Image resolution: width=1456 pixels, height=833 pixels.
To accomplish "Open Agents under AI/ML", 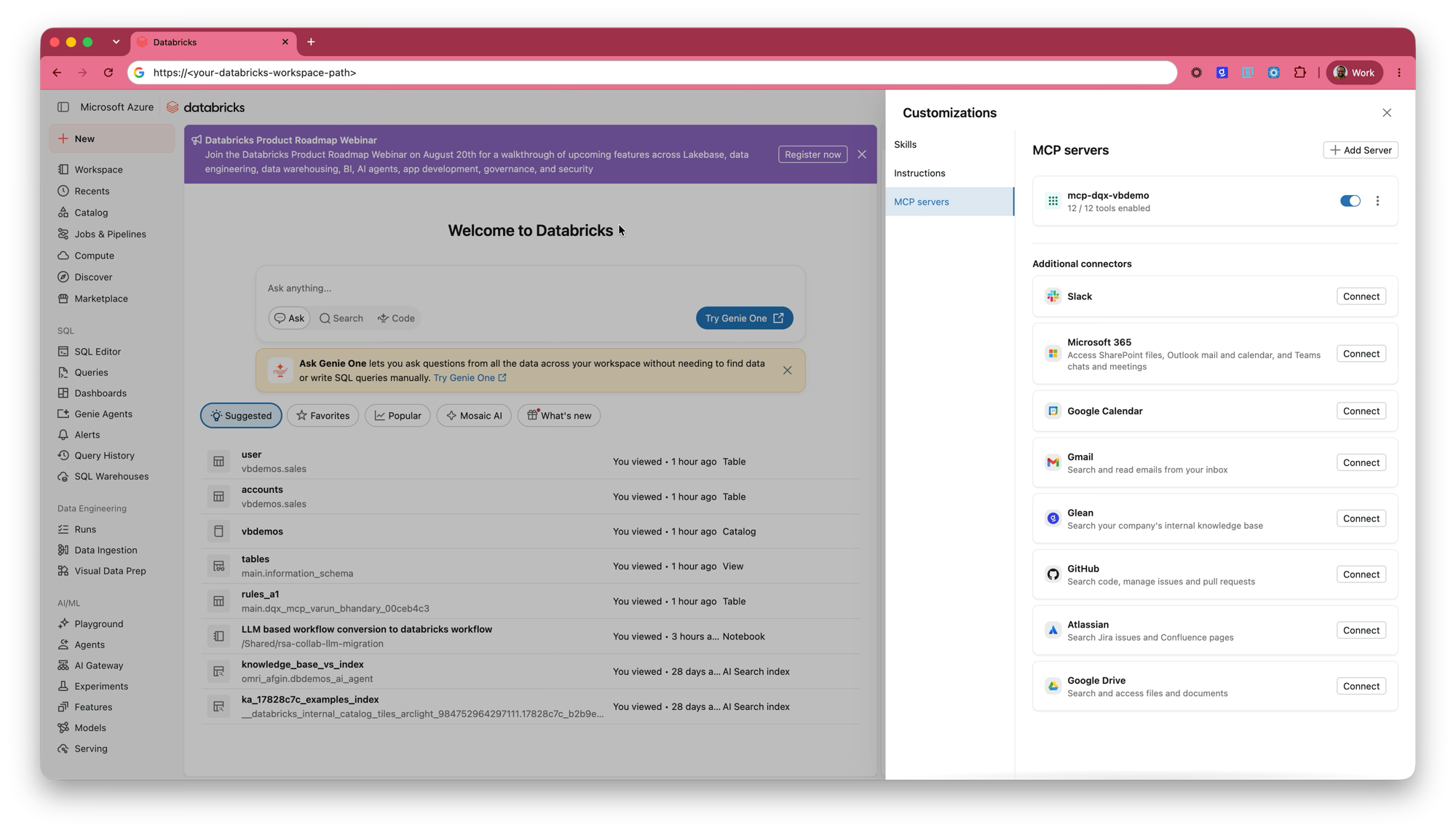I will click(x=90, y=644).
